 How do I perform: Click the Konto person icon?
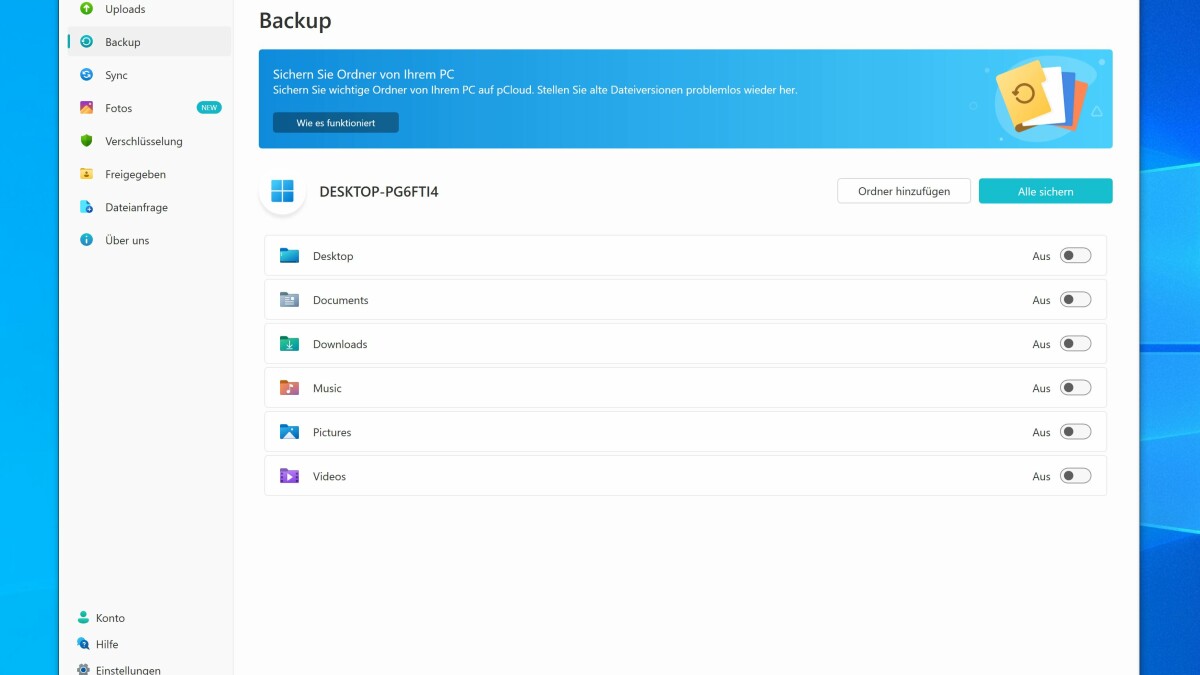point(83,618)
